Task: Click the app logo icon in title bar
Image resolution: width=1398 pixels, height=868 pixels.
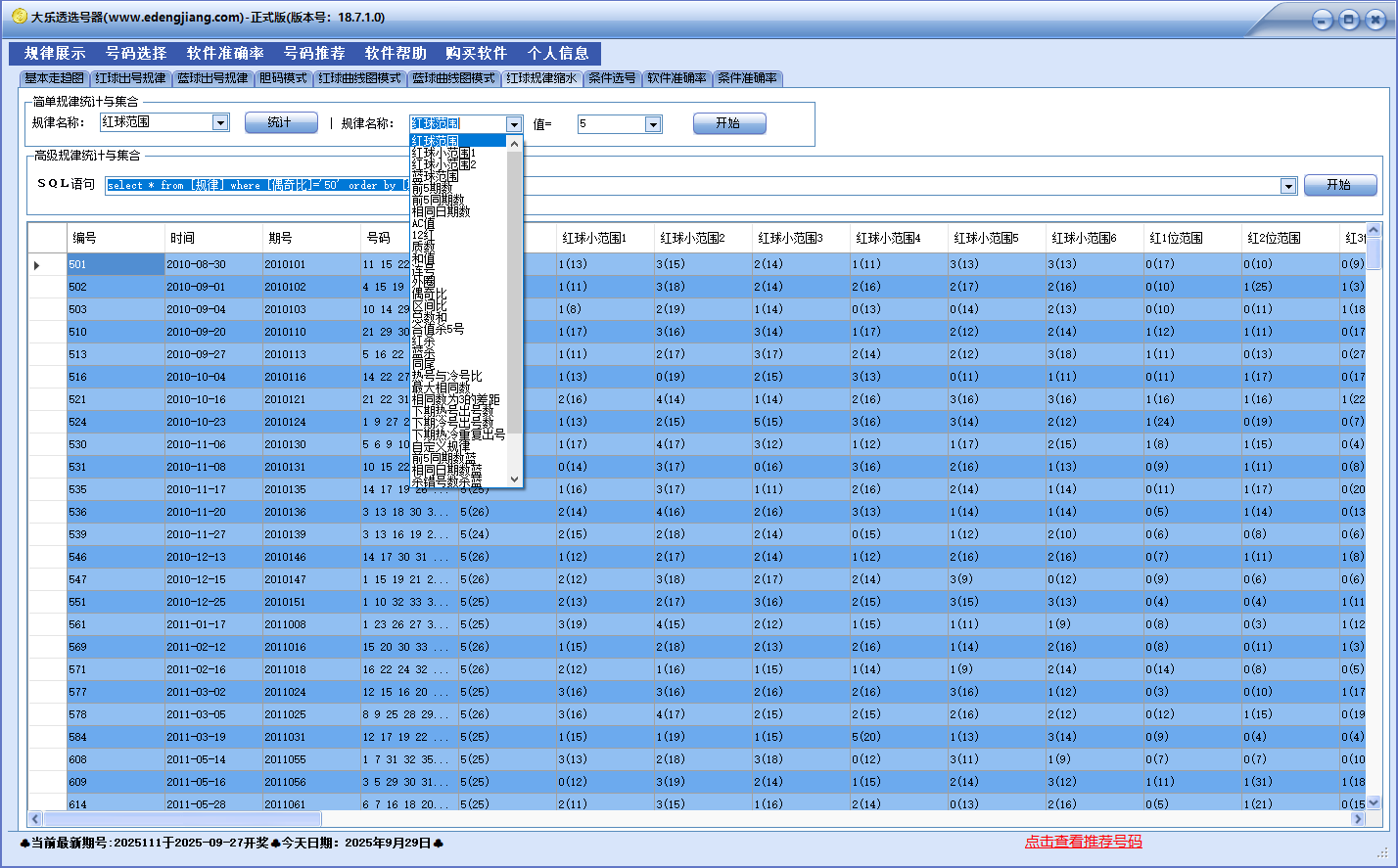Action: tap(19, 17)
